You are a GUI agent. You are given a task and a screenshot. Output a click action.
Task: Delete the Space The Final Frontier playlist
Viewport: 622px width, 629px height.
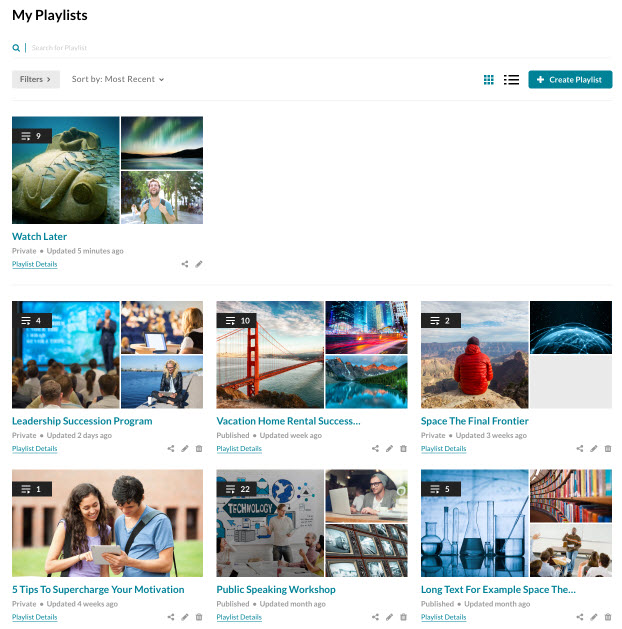[608, 448]
